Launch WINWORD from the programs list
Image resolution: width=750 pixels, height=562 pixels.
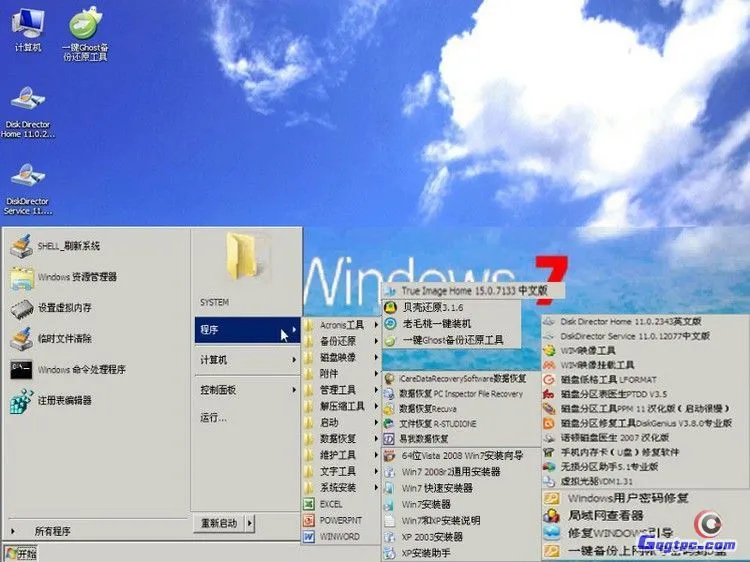pos(341,537)
